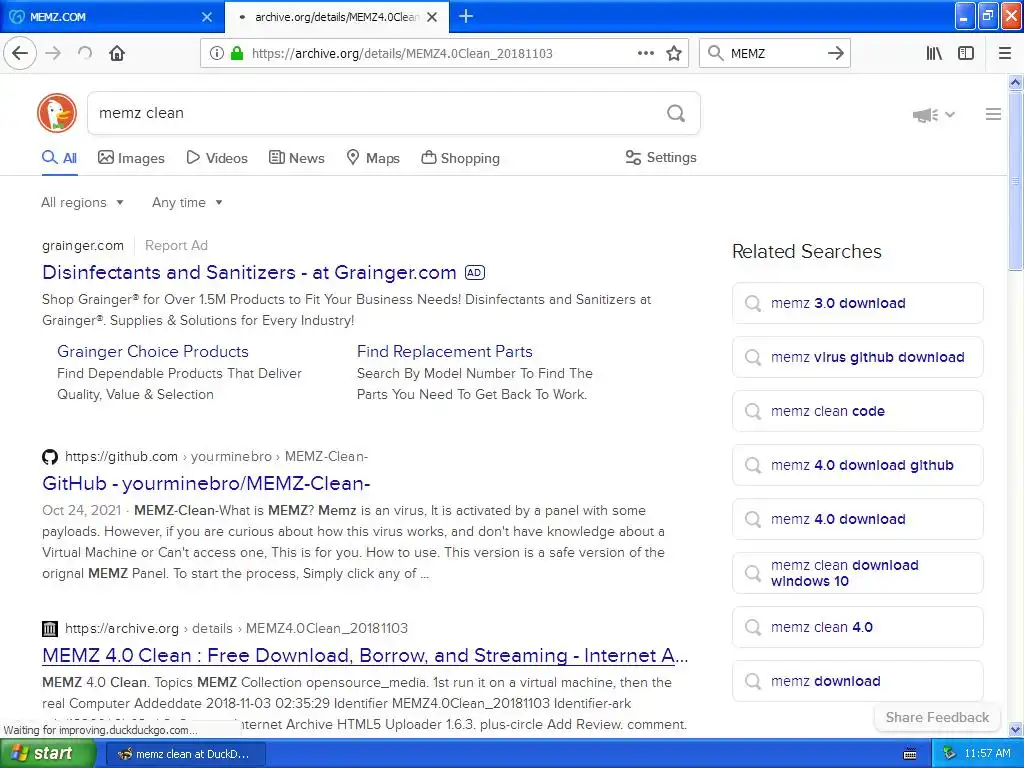Click the grainger.com ad domain text

point(83,246)
